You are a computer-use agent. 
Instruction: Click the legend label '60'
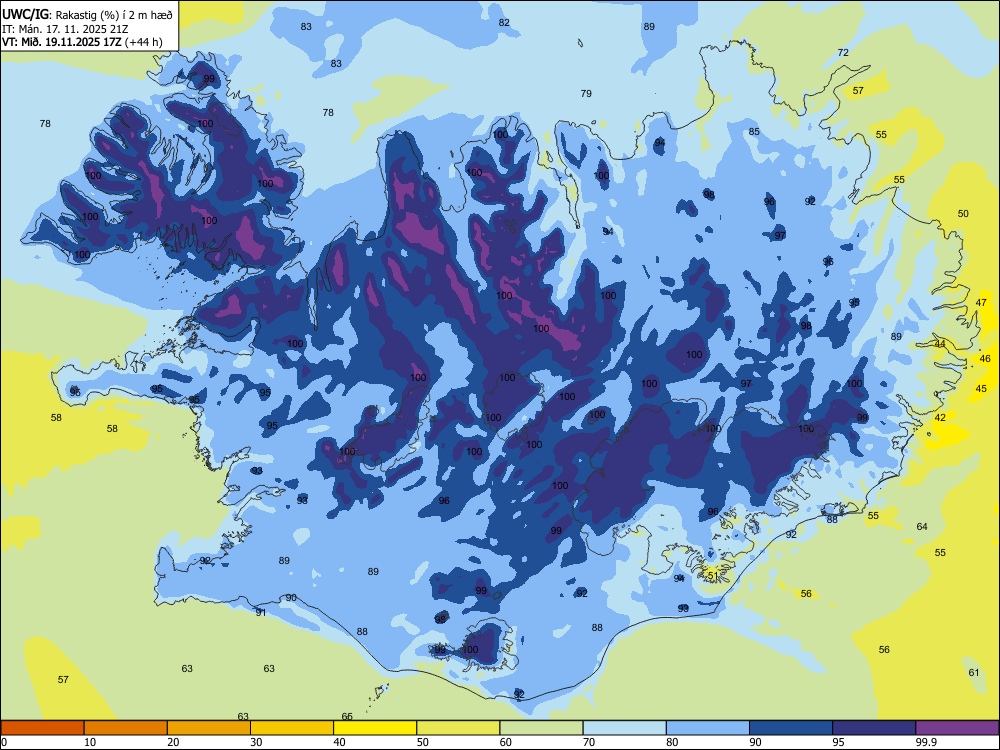point(506,742)
